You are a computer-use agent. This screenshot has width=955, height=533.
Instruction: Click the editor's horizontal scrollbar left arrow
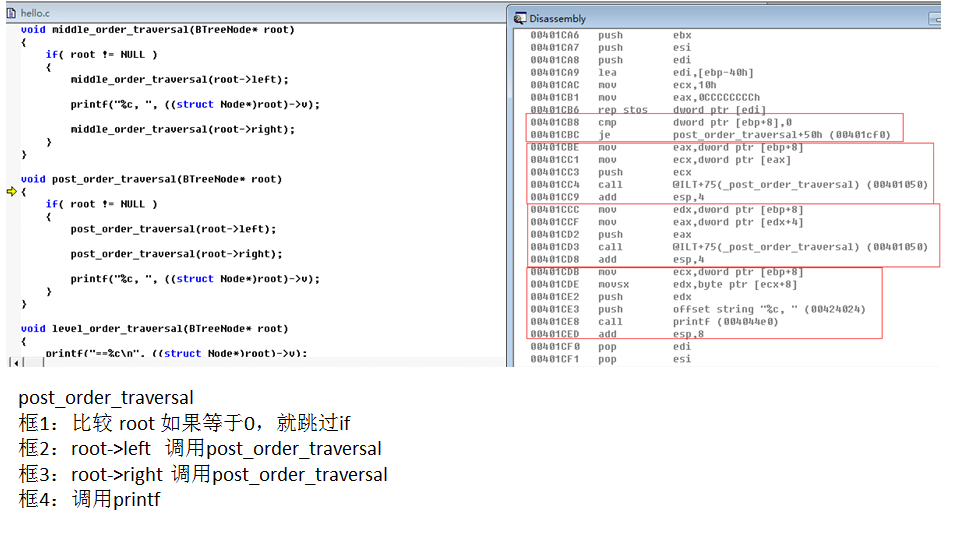16,362
